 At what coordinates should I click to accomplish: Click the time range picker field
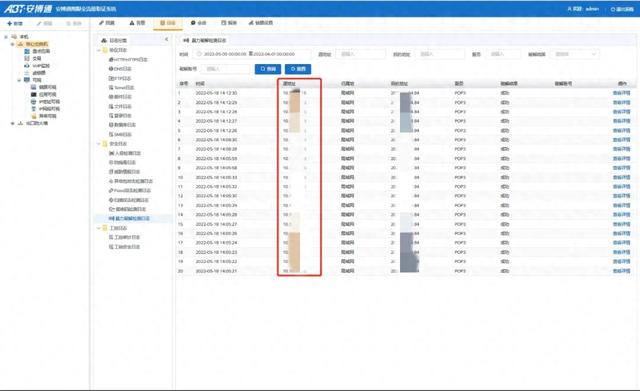[251, 54]
